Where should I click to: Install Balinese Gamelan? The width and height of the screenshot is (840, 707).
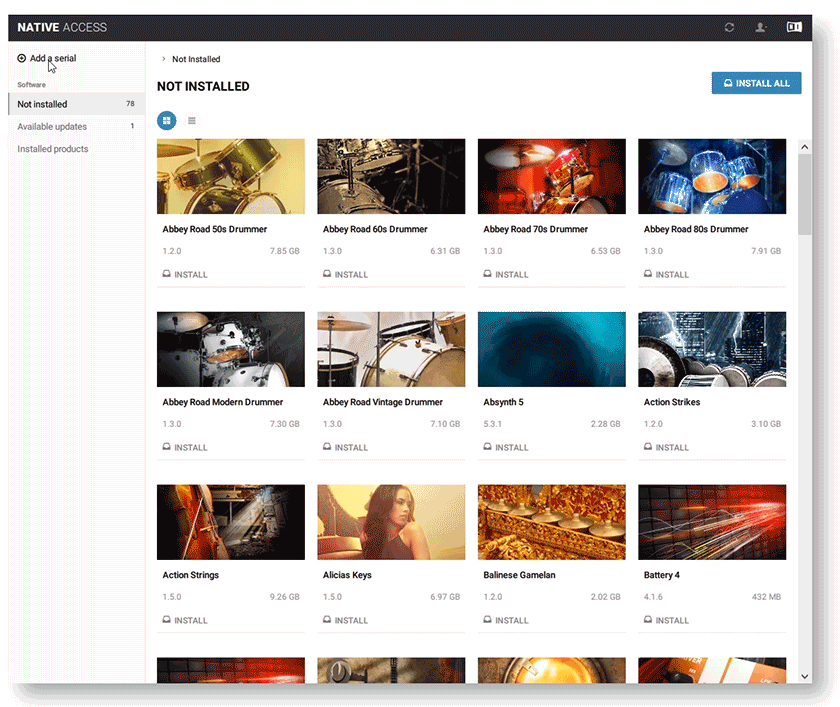pos(506,620)
